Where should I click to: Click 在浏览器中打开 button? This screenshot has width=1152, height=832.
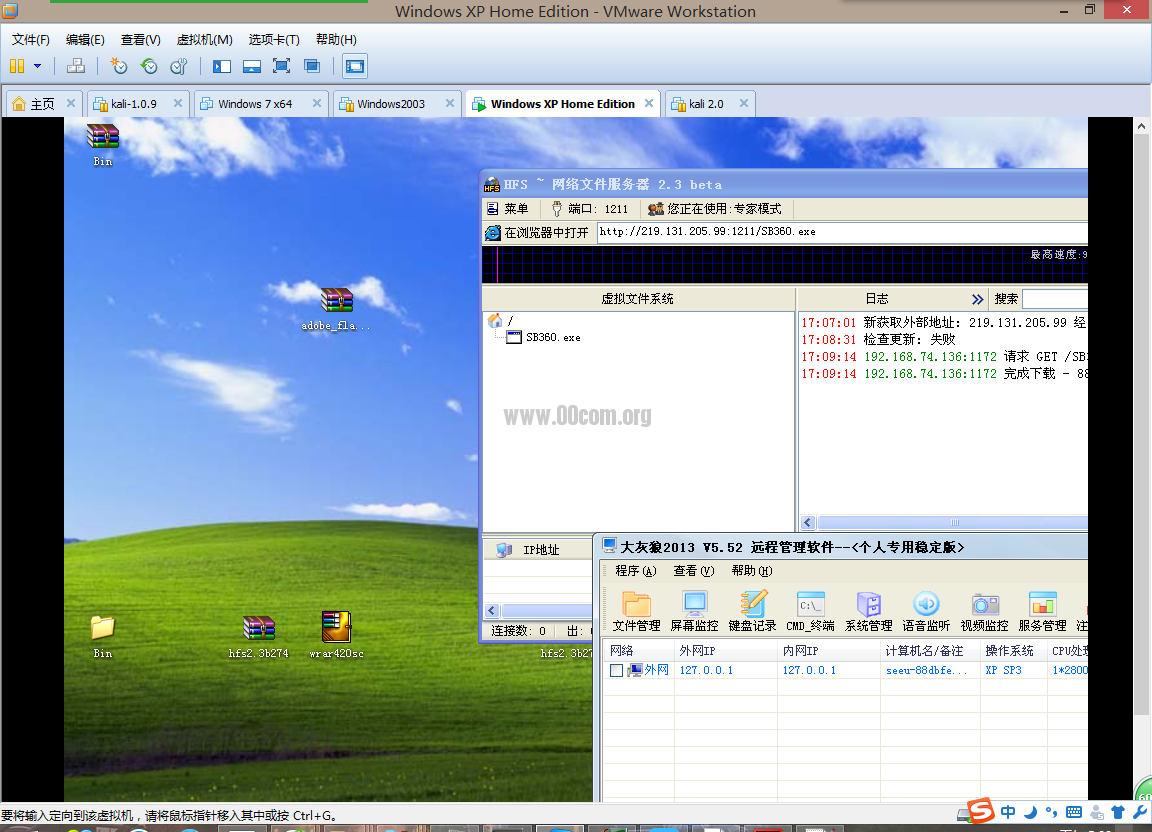click(538, 232)
